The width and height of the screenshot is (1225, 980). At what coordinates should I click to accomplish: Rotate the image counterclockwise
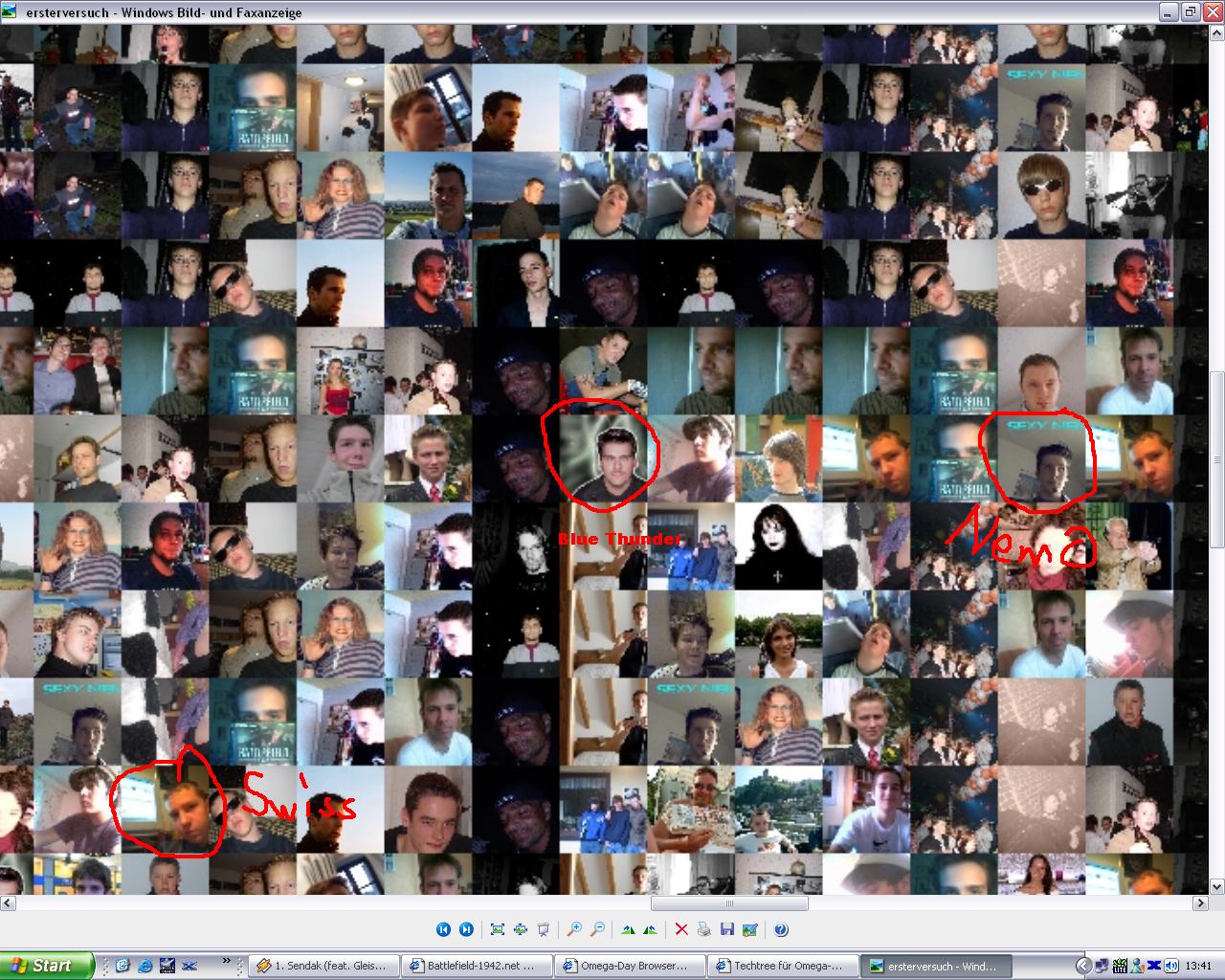click(x=651, y=929)
